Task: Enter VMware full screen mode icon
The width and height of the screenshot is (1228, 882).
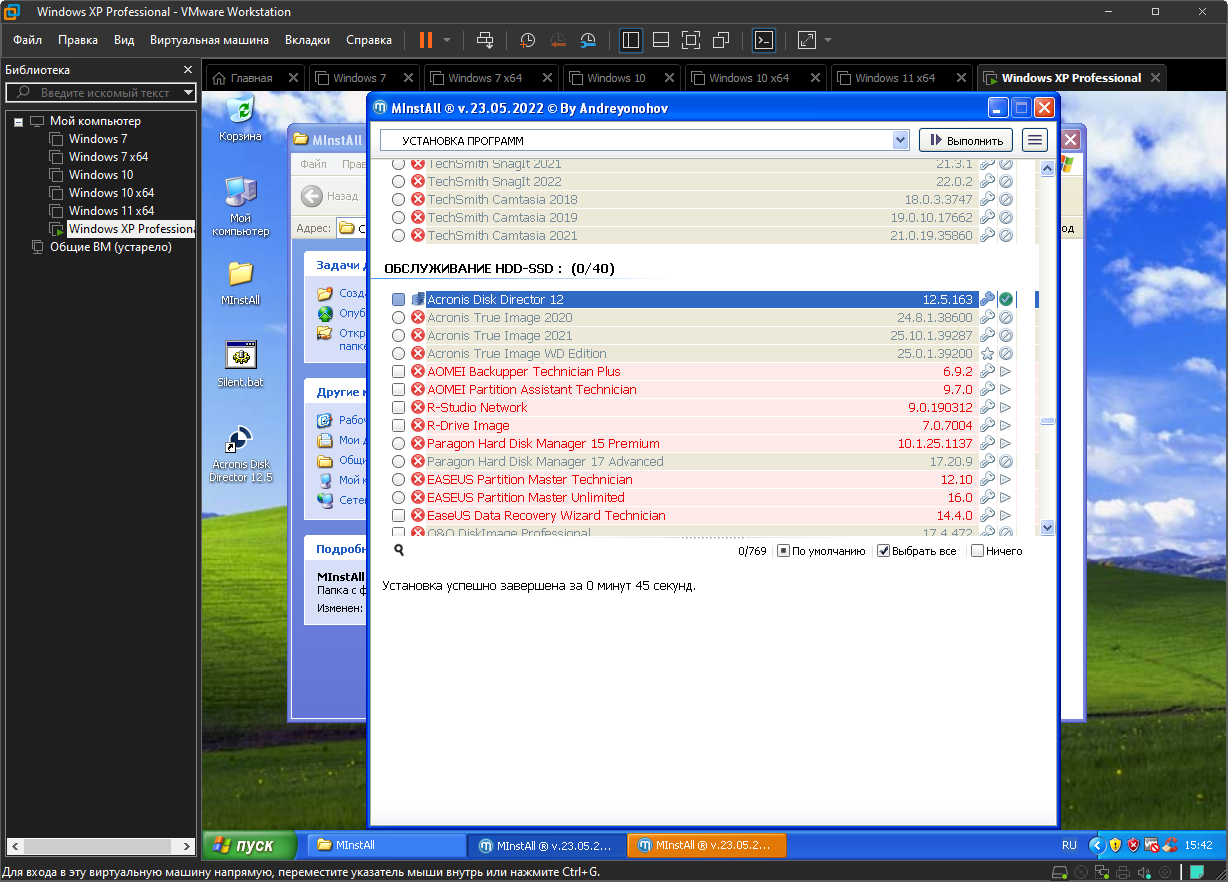Action: click(x=691, y=40)
